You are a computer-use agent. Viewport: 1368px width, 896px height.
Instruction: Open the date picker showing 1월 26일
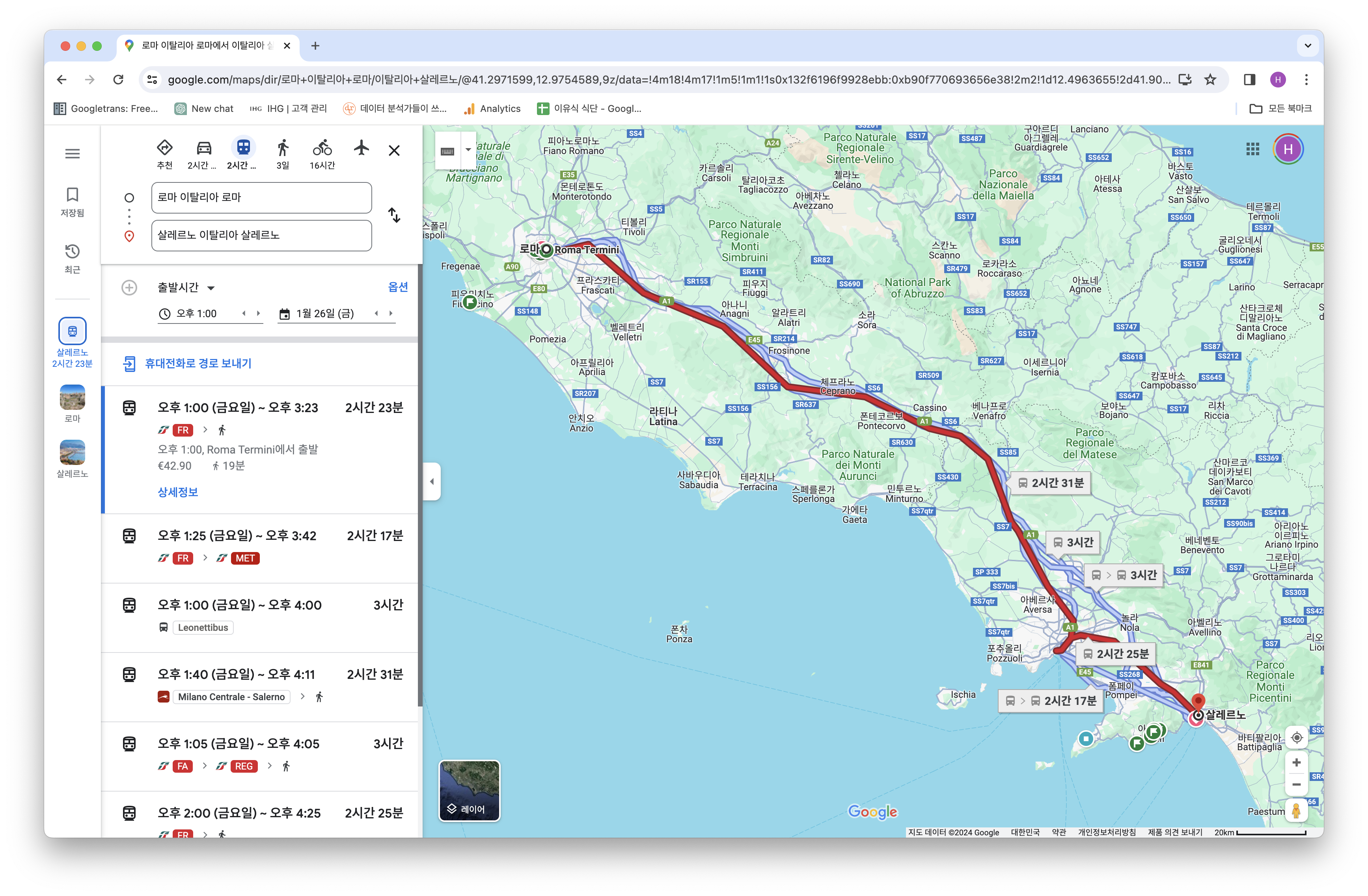(x=325, y=314)
